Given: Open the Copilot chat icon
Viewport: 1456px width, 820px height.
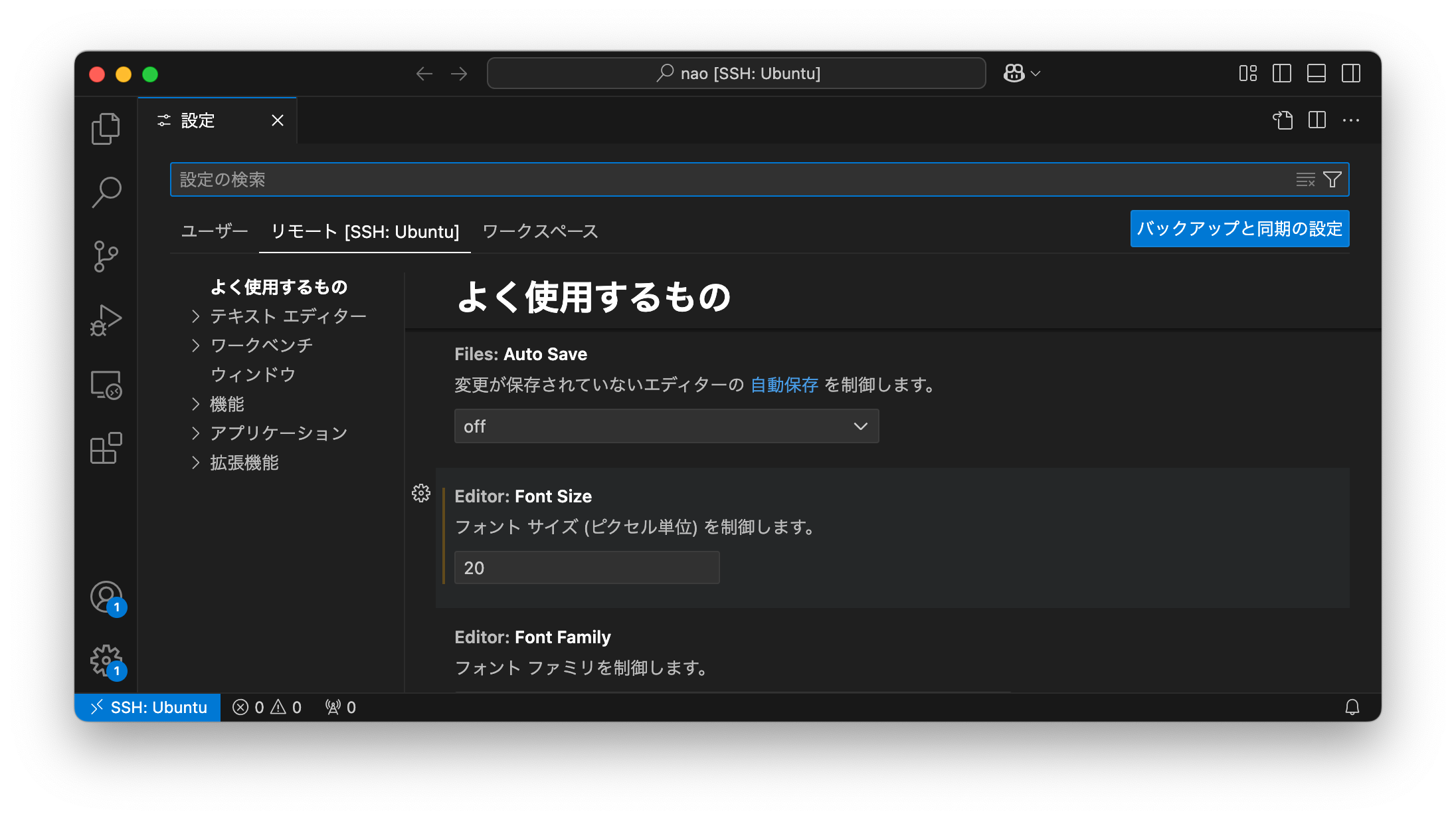Looking at the screenshot, I should [1014, 73].
